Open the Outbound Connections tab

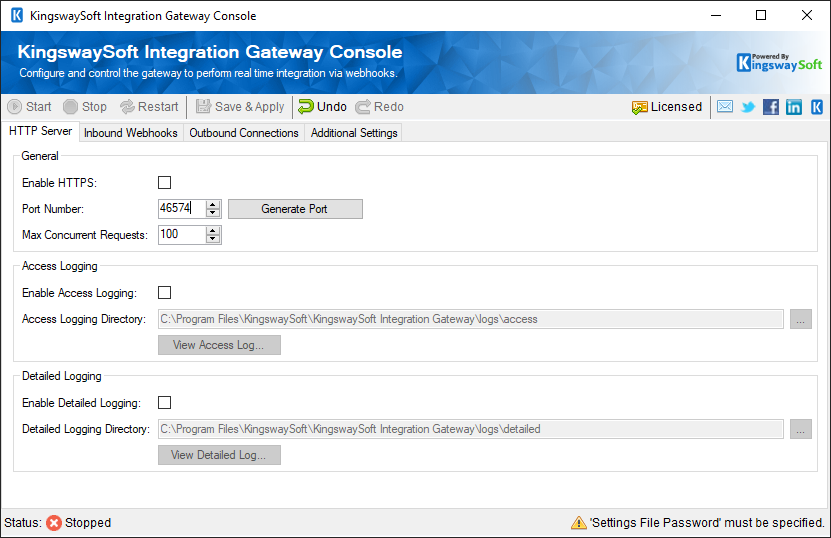click(244, 133)
